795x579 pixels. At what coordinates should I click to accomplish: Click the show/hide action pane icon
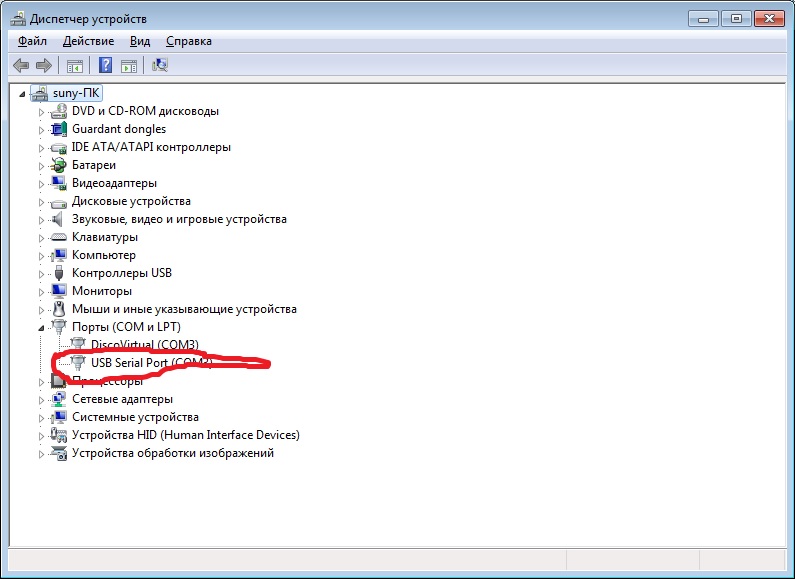[128, 66]
